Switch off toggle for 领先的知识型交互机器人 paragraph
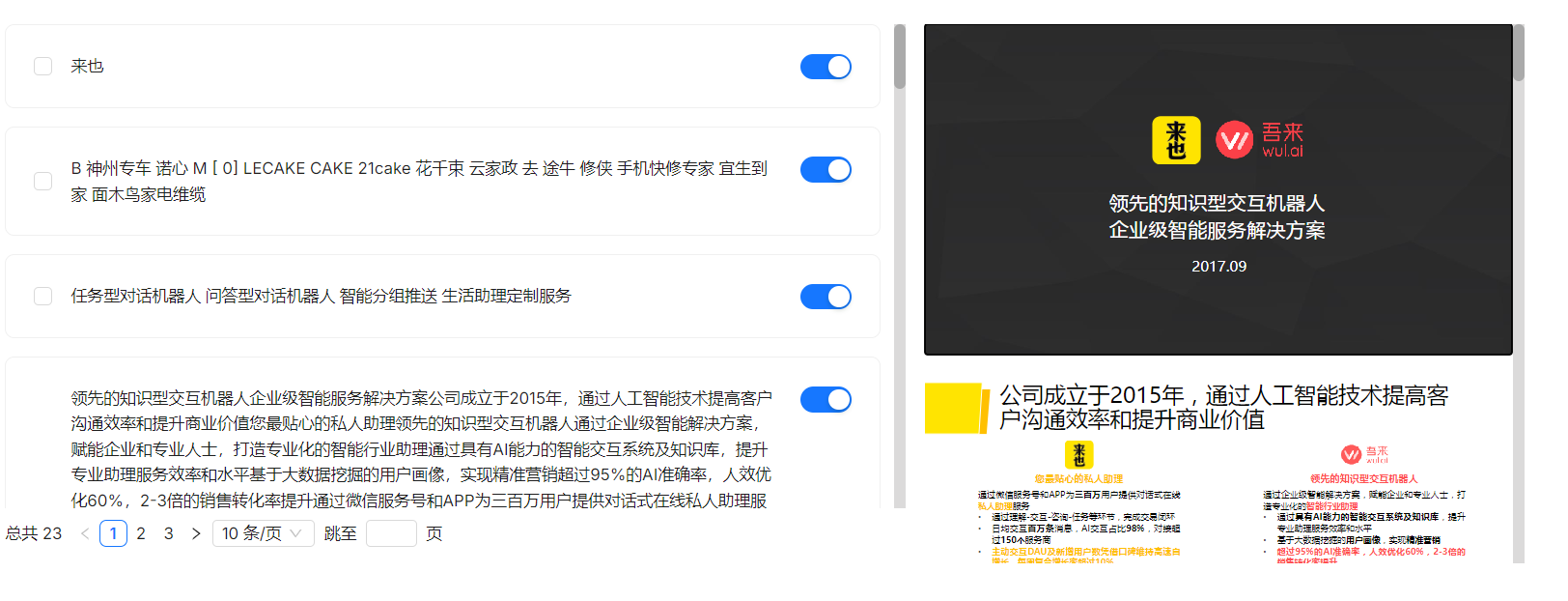 coord(826,399)
